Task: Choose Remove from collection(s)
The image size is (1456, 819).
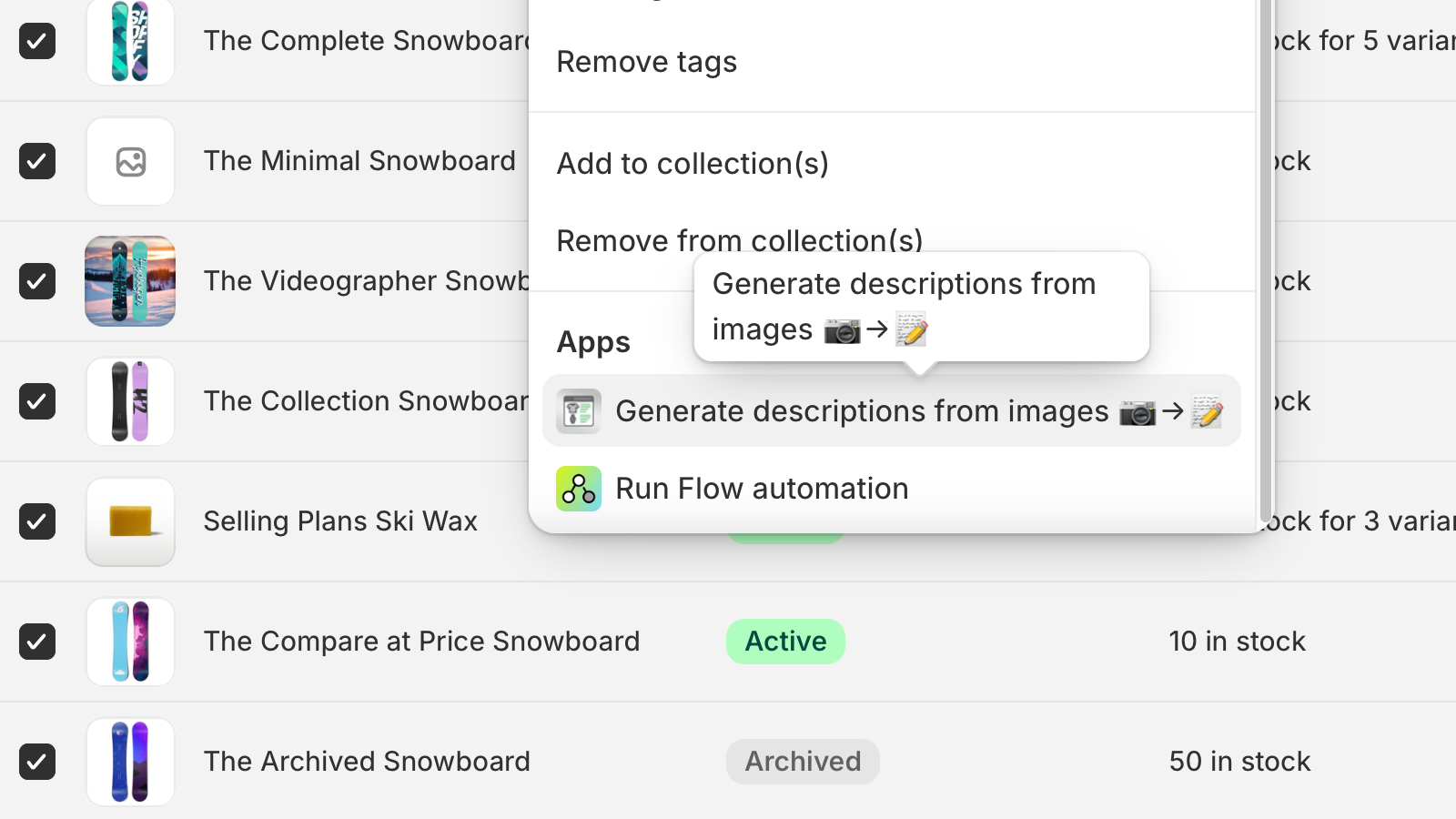Action: (740, 240)
